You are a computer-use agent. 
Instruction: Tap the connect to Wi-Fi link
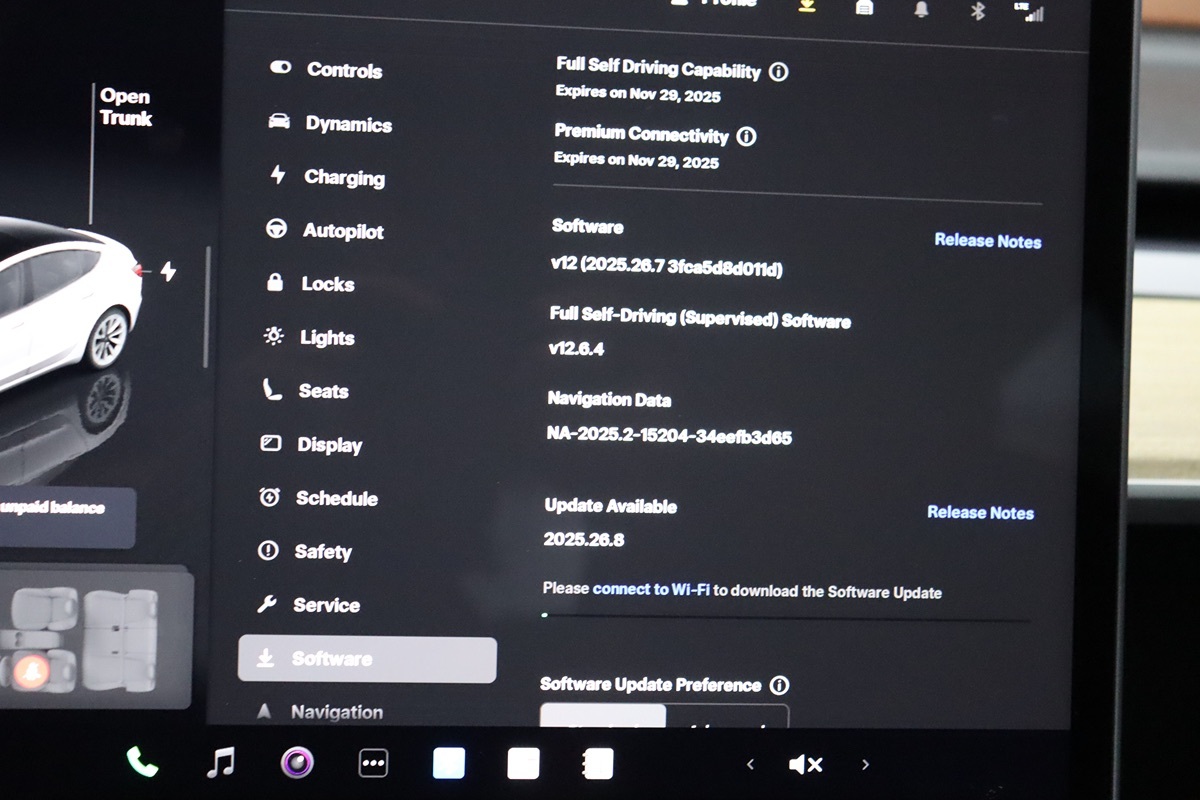tap(651, 589)
